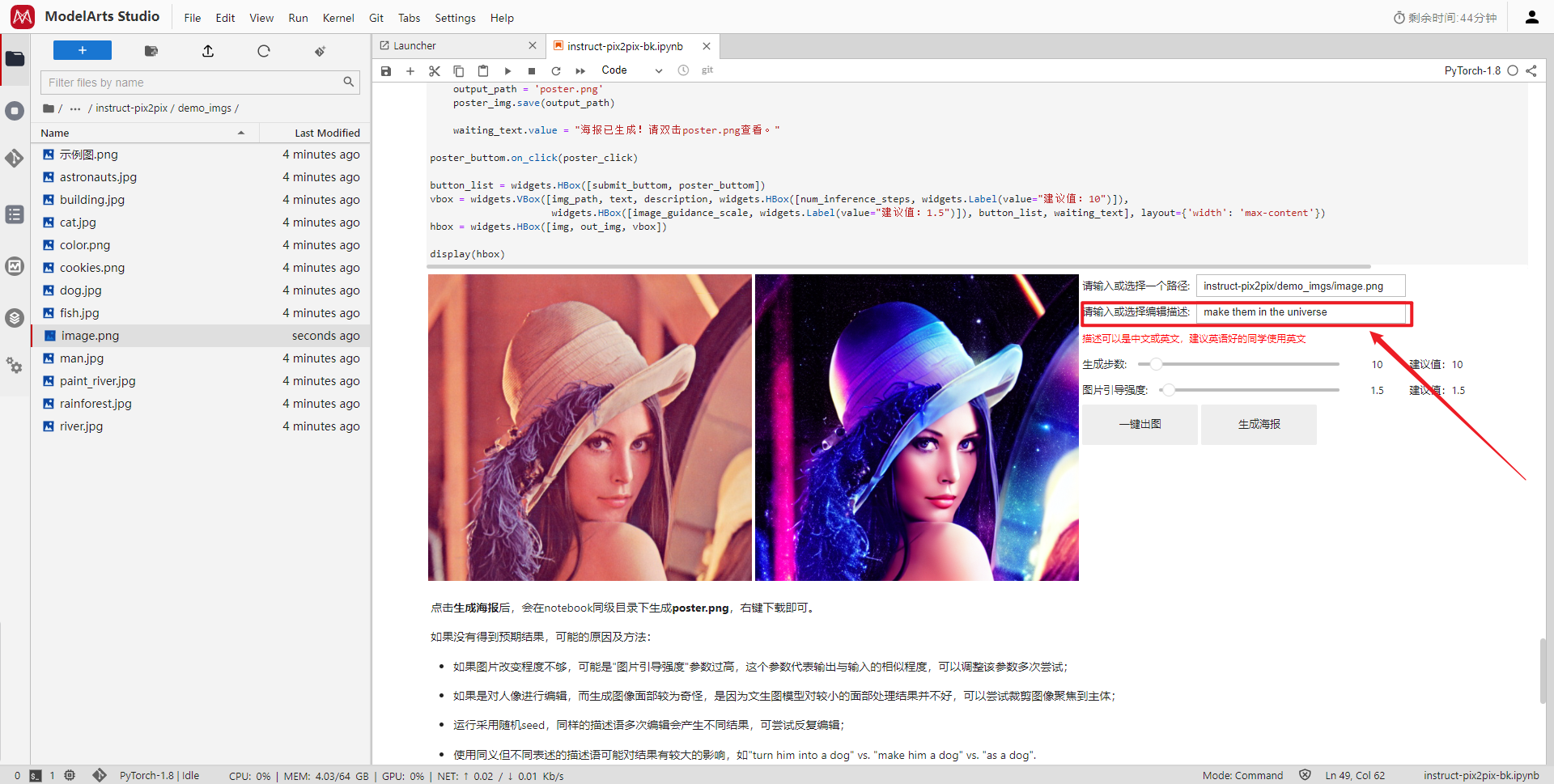Open the Run menu
This screenshot has height=784, width=1554.
(x=298, y=18)
